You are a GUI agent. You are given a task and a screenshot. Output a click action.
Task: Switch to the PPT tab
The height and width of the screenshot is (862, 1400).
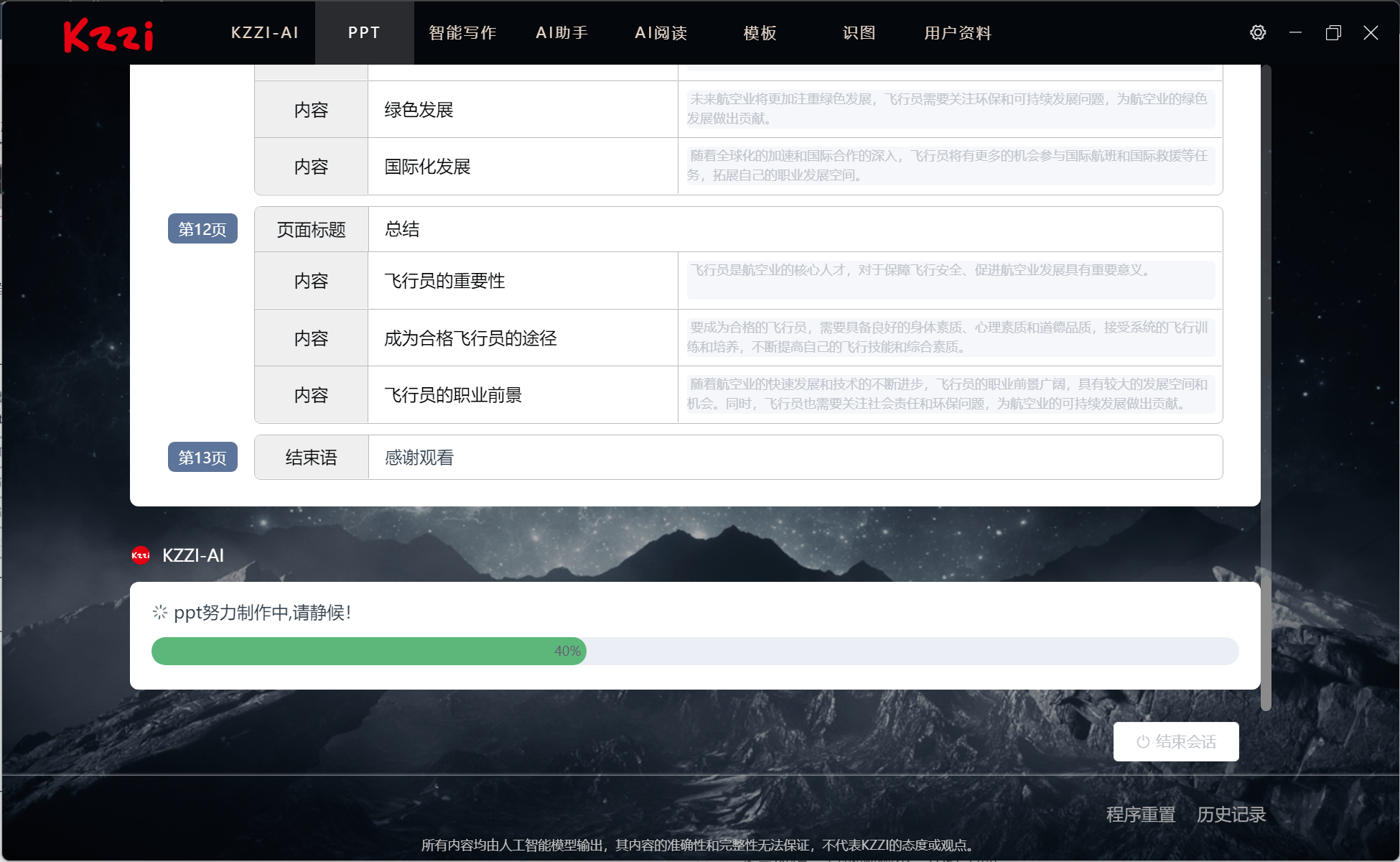[364, 32]
